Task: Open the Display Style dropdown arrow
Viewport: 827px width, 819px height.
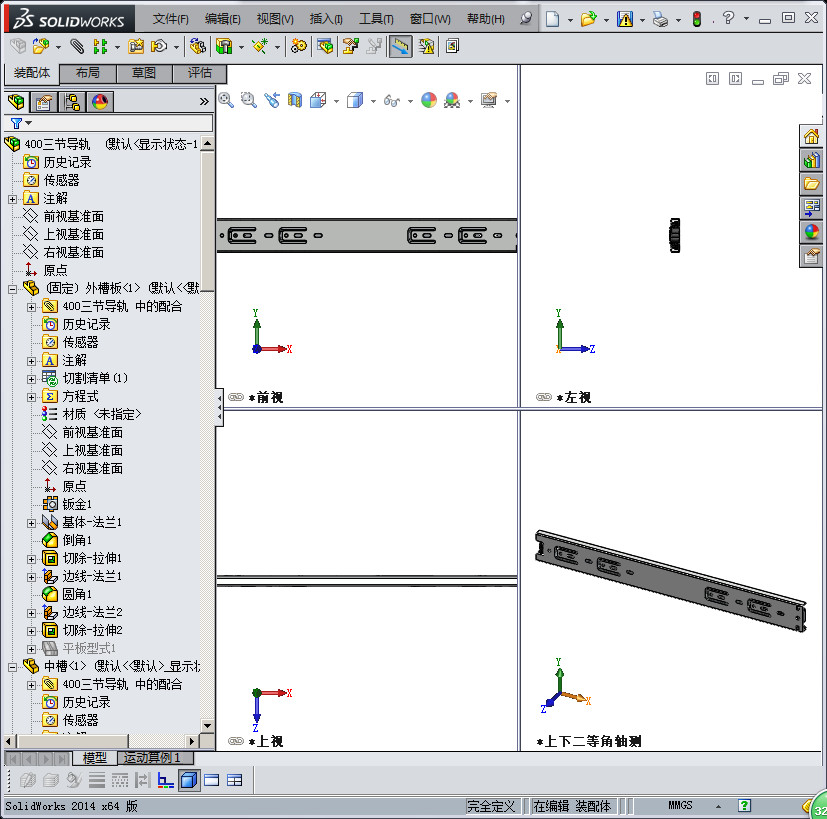Action: 373,101
